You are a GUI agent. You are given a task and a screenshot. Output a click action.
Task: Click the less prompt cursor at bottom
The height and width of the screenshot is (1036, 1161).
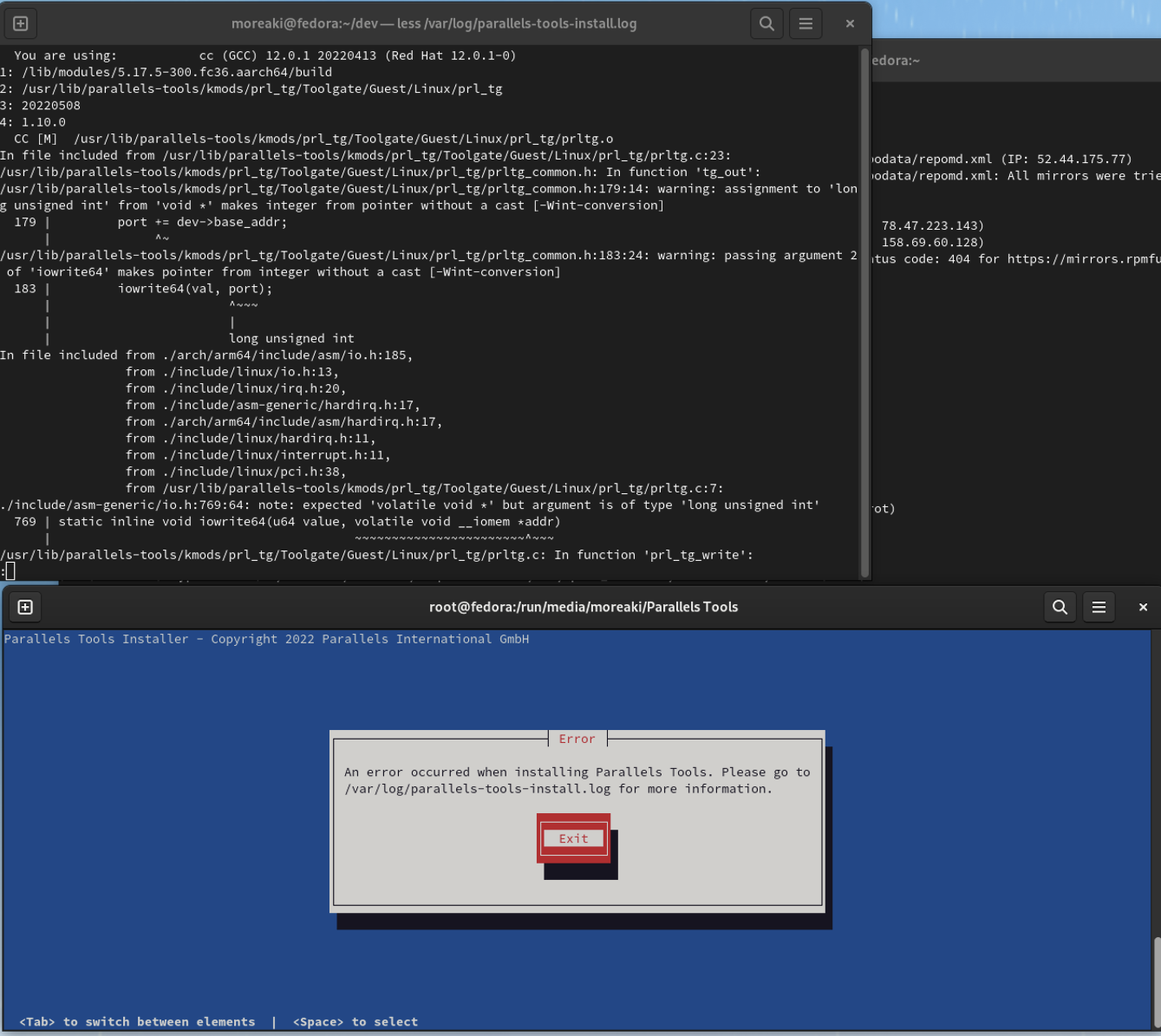click(x=10, y=570)
